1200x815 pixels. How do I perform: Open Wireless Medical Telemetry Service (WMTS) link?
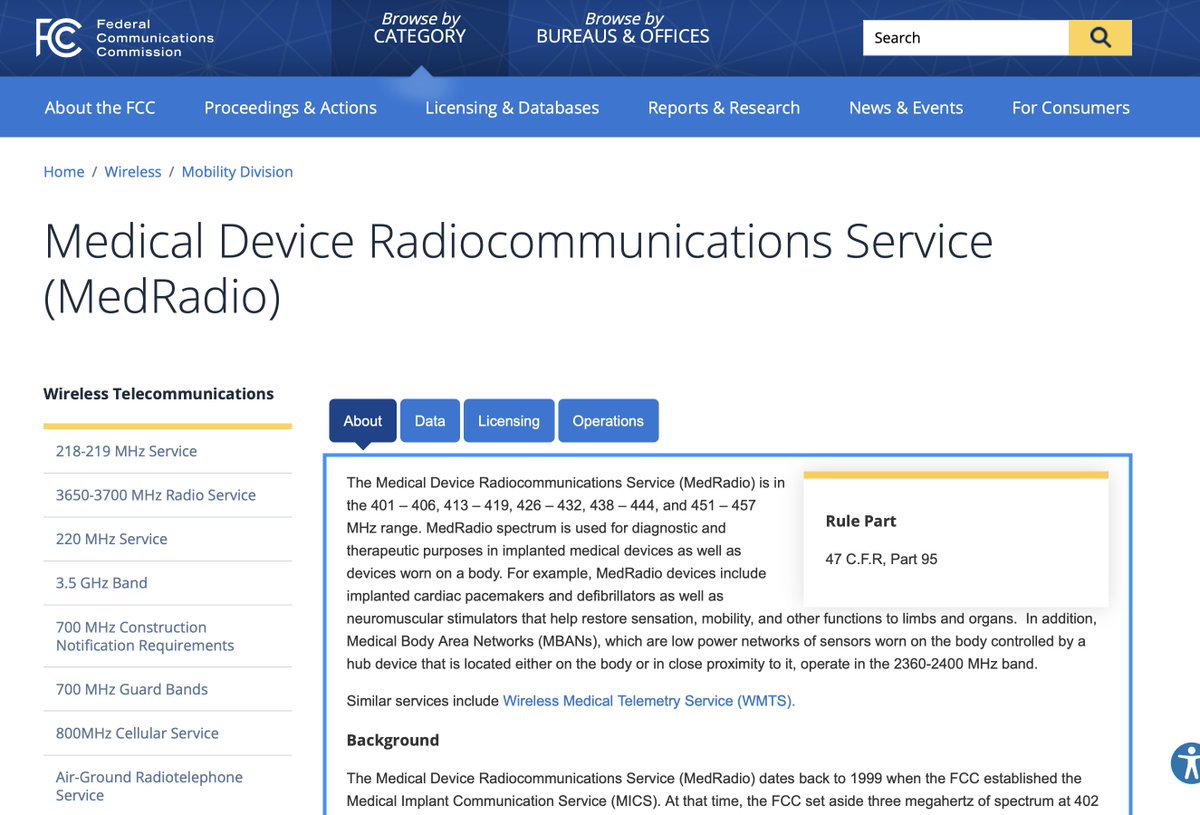point(649,701)
